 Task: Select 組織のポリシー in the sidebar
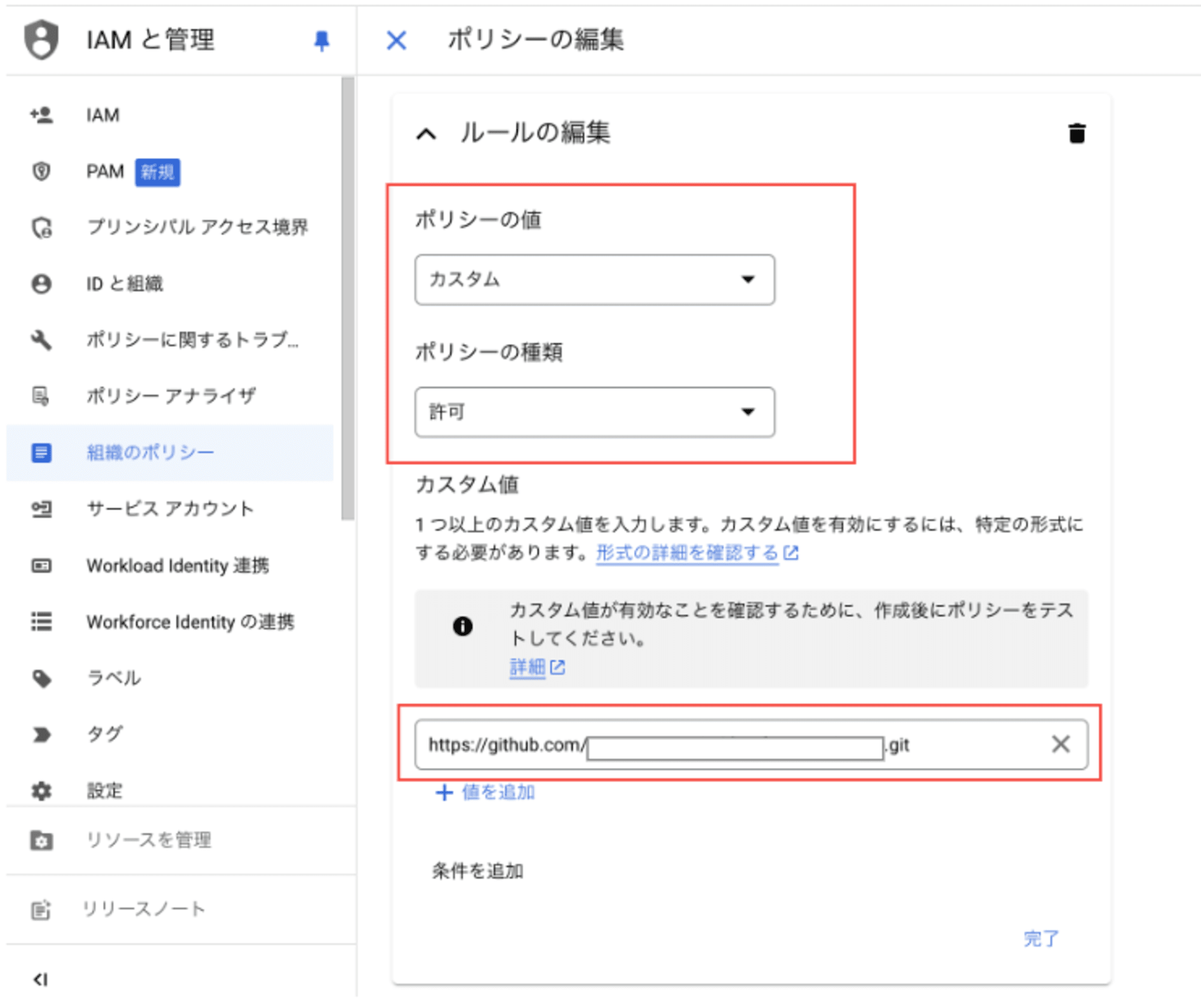[x=170, y=453]
